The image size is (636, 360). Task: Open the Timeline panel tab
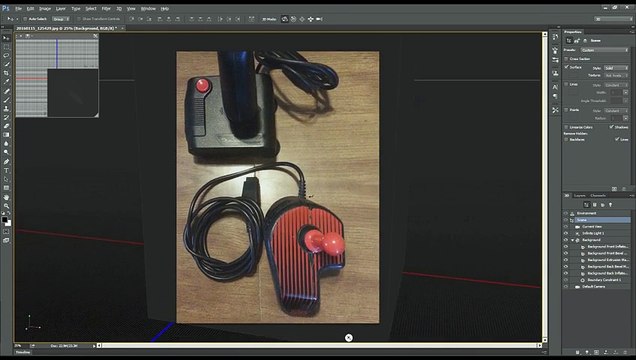pyautogui.click(x=23, y=352)
